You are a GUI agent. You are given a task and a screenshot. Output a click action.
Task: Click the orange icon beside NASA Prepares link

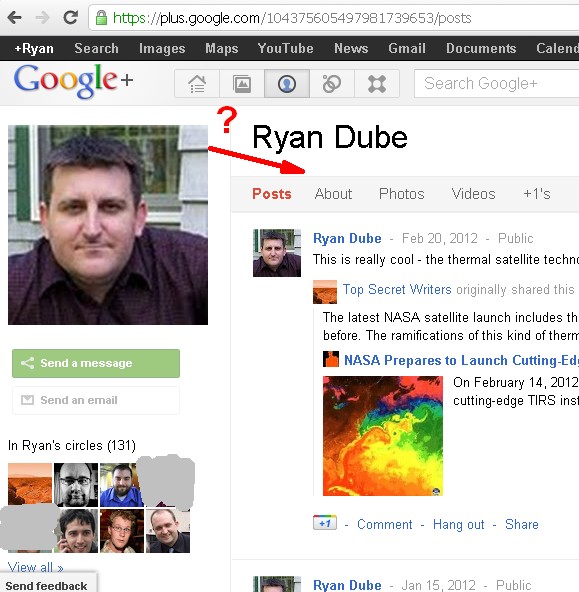tap(331, 359)
